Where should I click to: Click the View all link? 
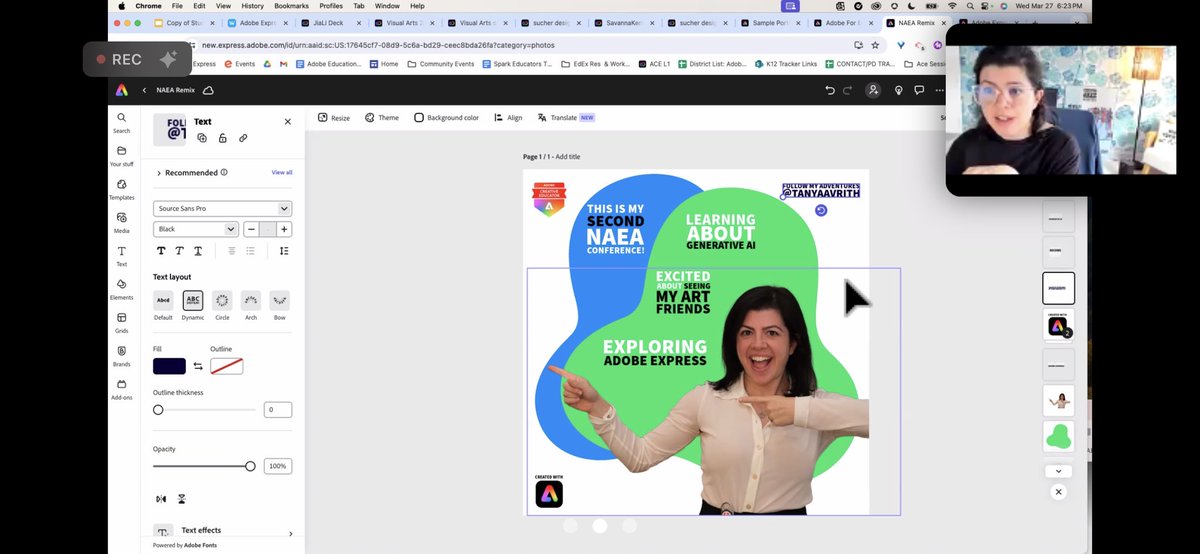[x=282, y=172]
